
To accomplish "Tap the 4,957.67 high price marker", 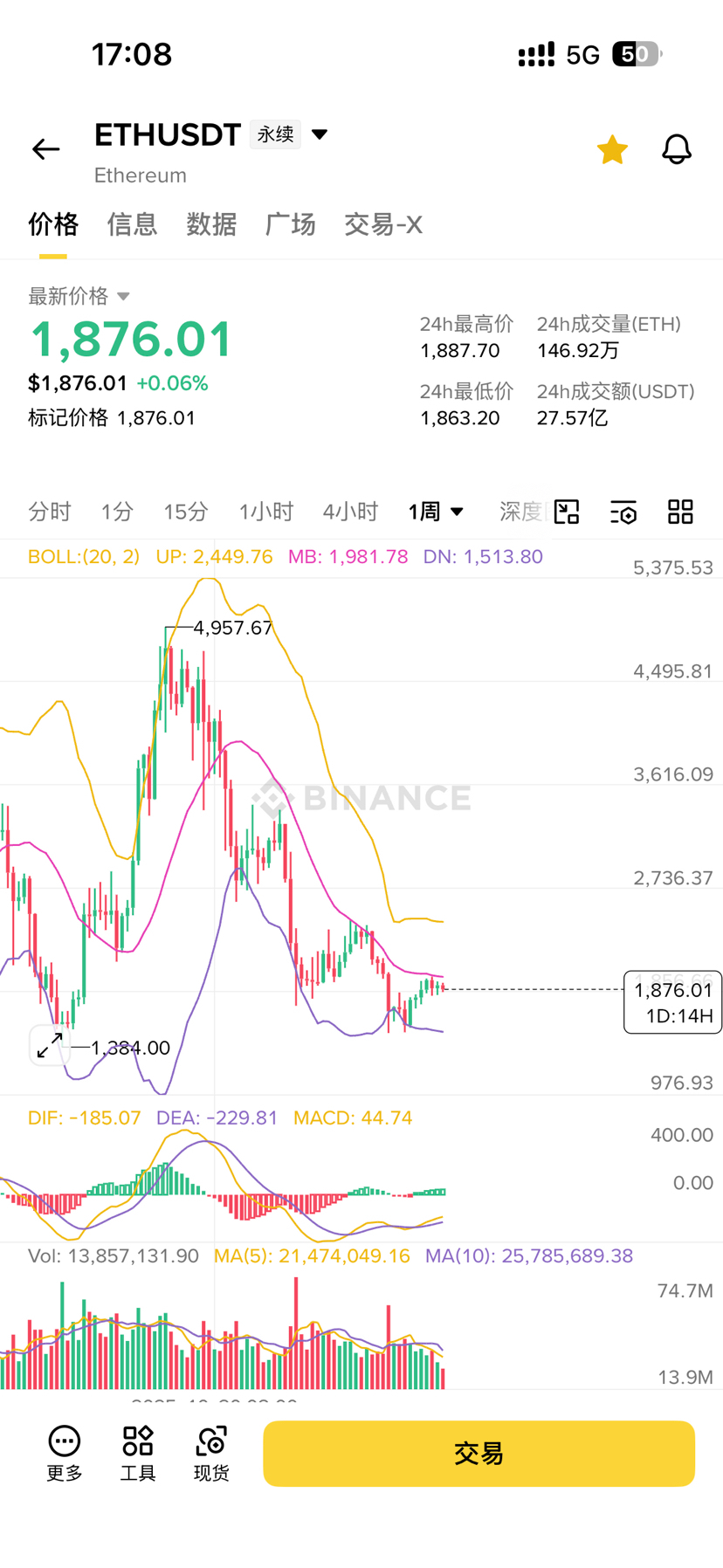I will (x=232, y=628).
